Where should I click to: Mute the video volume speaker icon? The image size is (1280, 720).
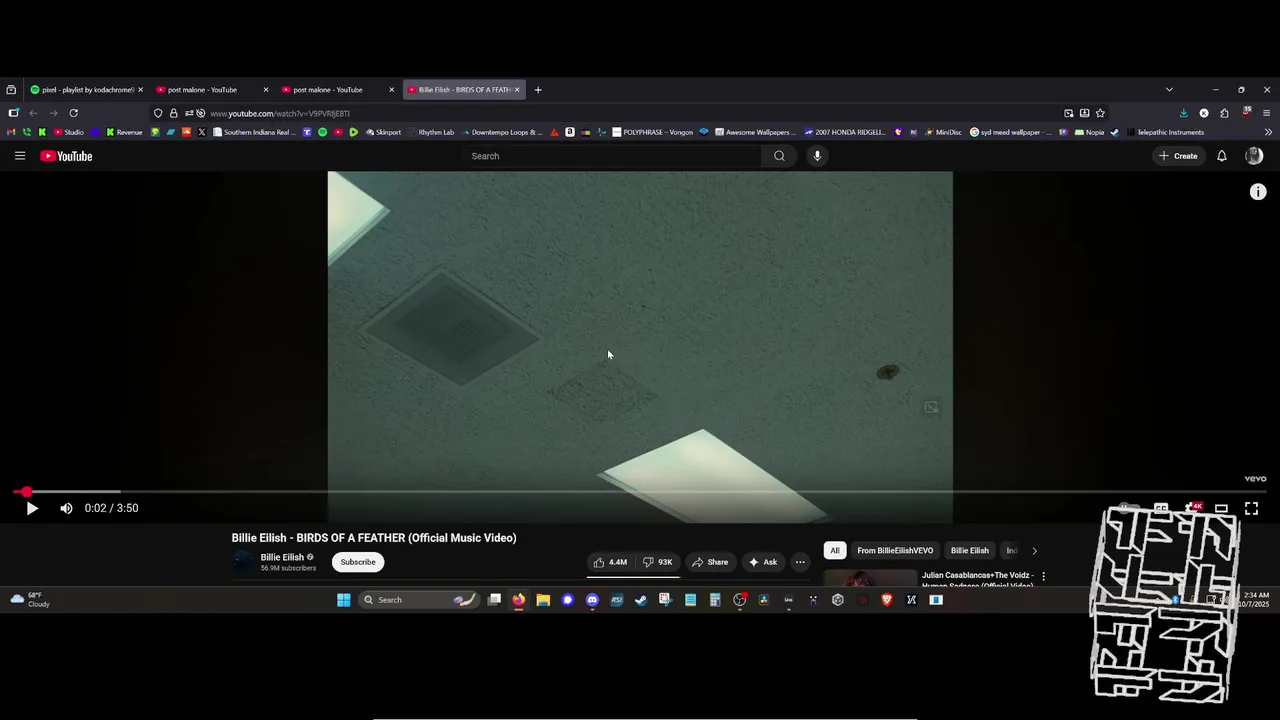(66, 508)
